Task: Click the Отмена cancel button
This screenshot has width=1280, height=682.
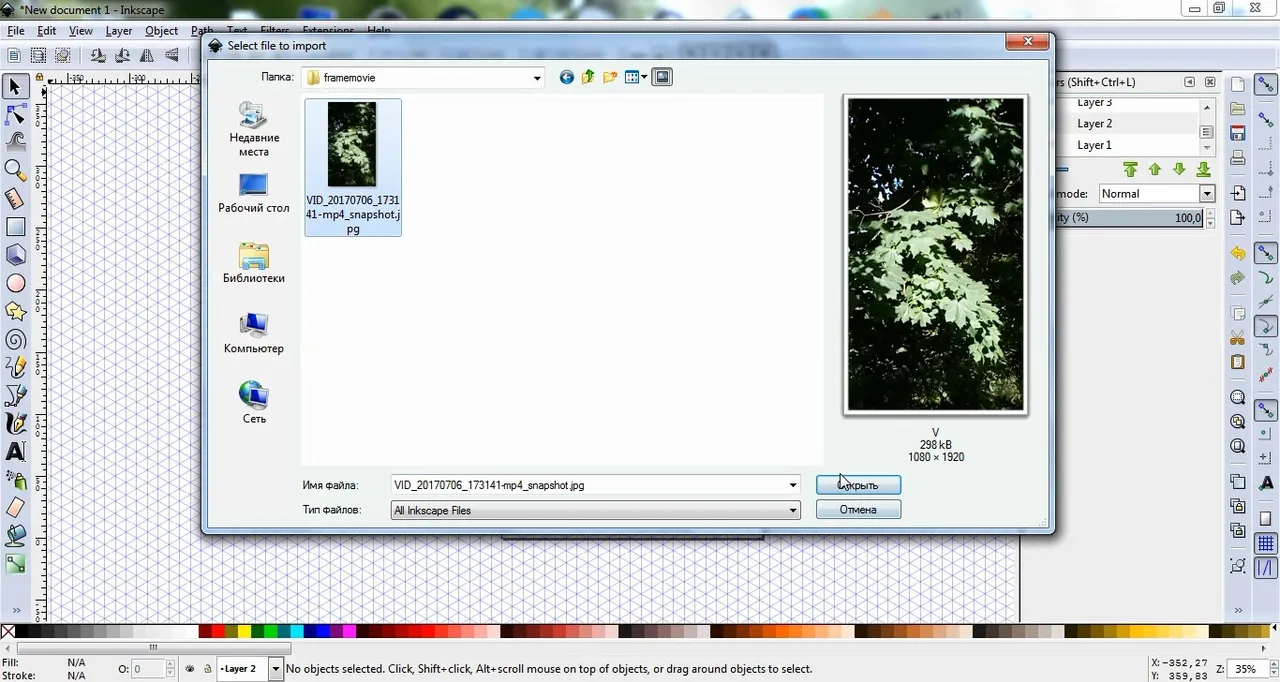Action: coord(858,510)
